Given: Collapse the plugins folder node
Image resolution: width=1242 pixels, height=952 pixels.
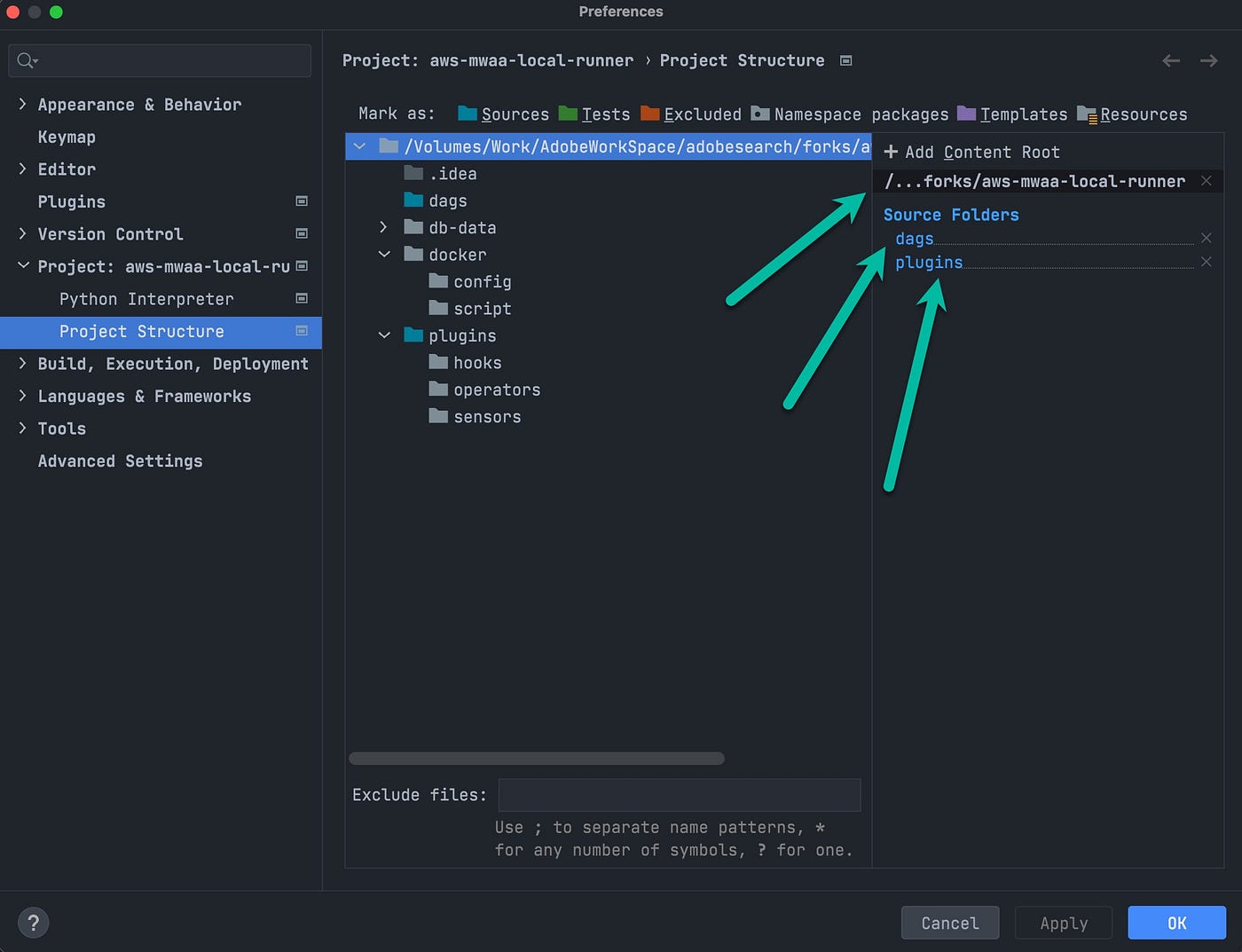Looking at the screenshot, I should click(x=384, y=335).
